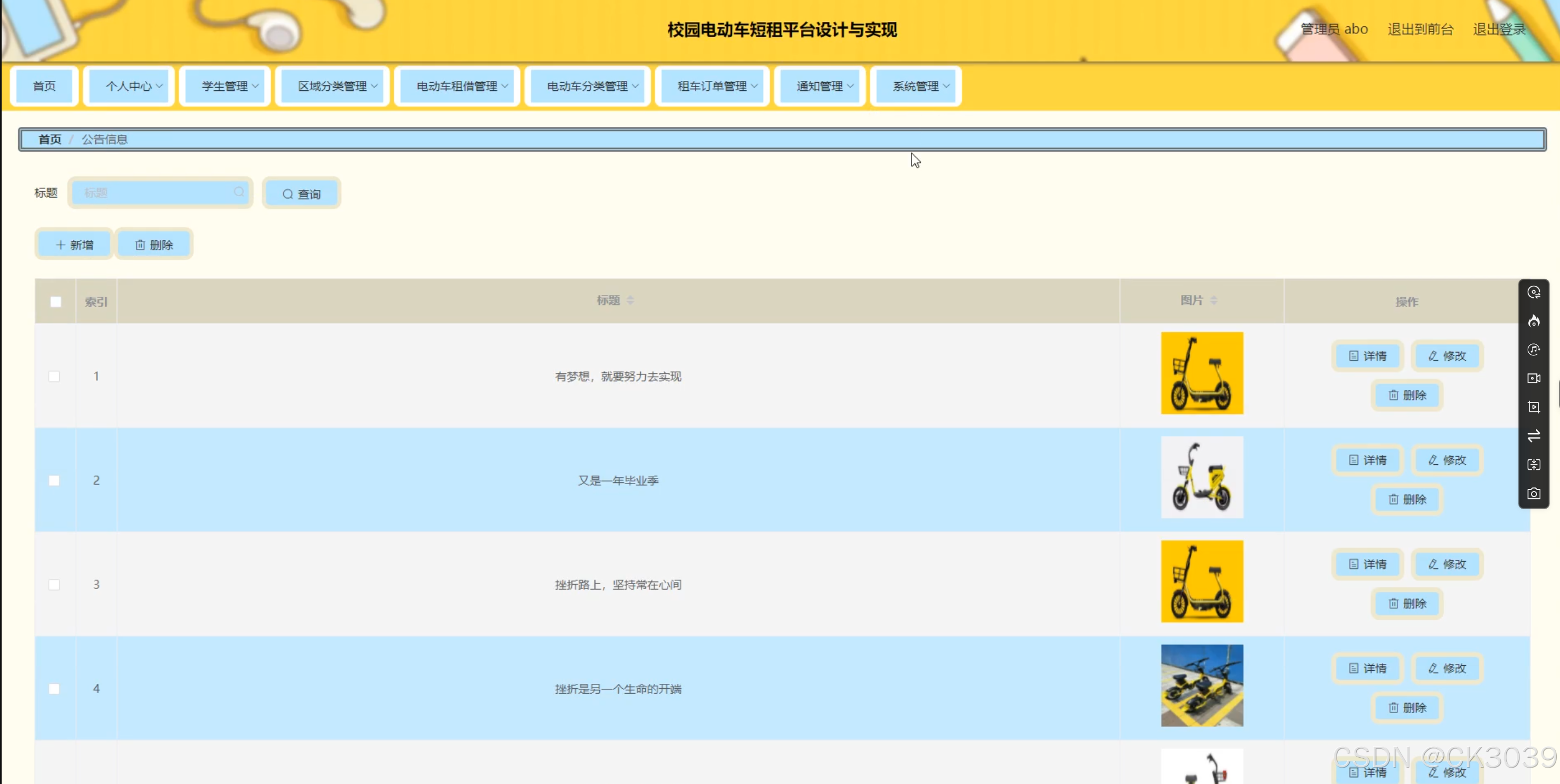Click the video camera record icon
The image size is (1560, 784).
pyautogui.click(x=1533, y=378)
